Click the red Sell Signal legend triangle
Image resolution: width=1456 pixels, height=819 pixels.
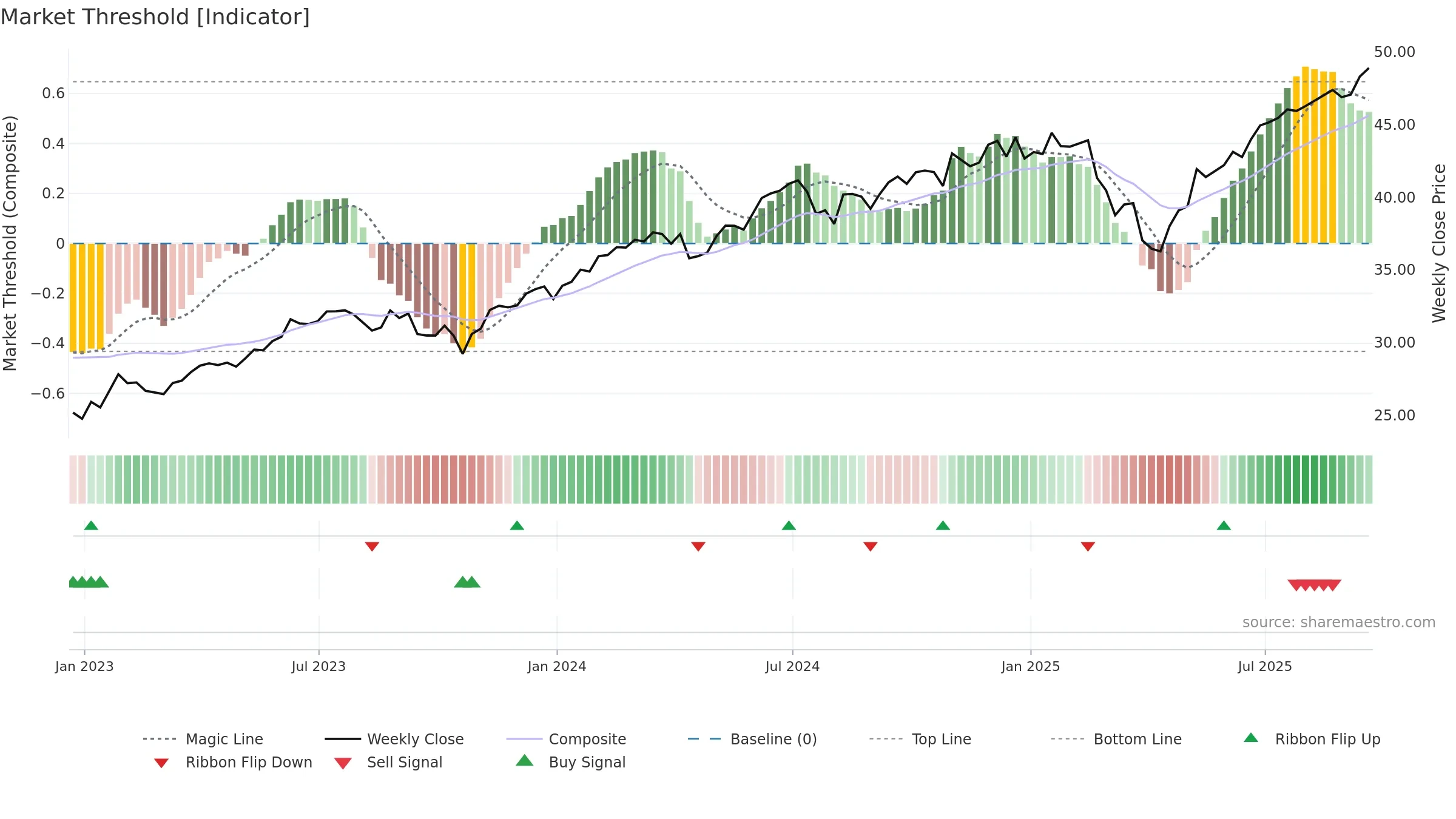[x=343, y=763]
